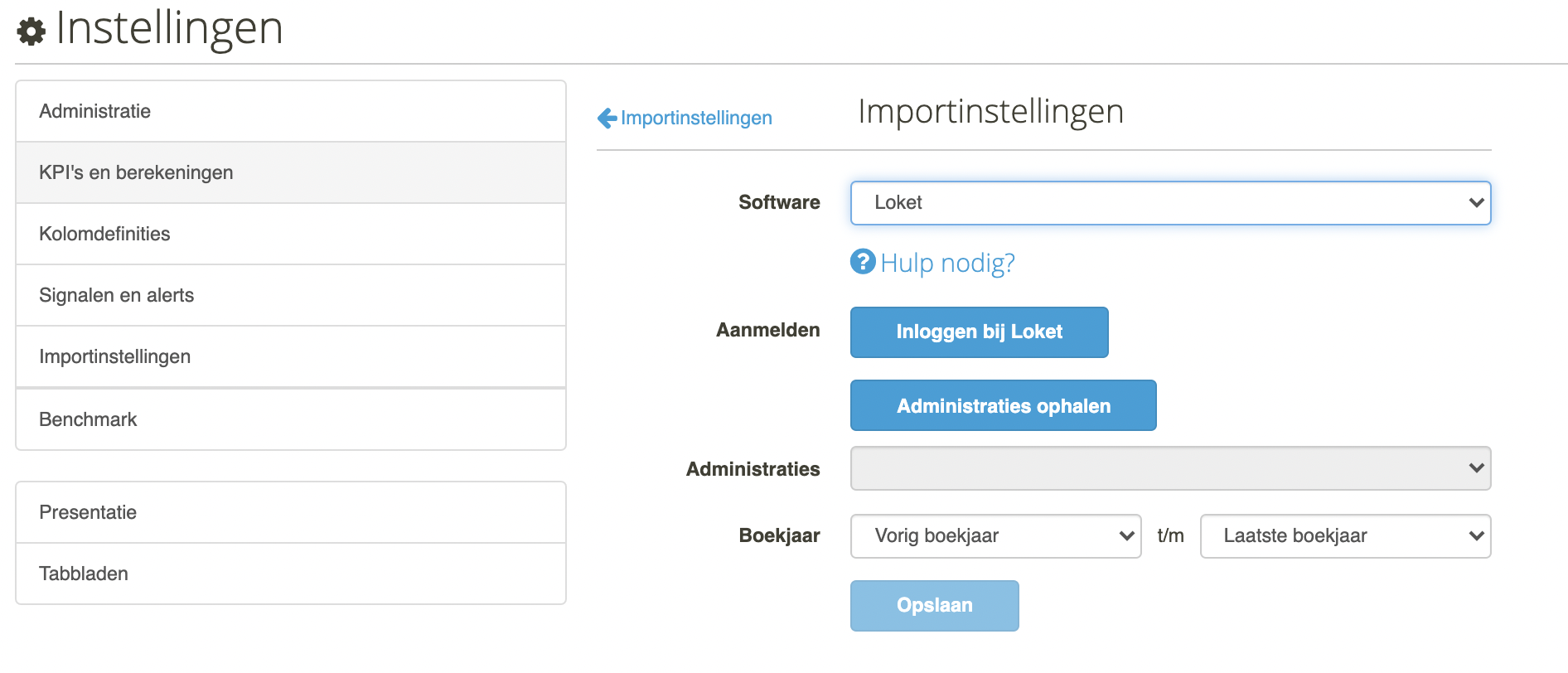The width and height of the screenshot is (1568, 673).
Task: Open the Benchmark section
Action: click(291, 419)
